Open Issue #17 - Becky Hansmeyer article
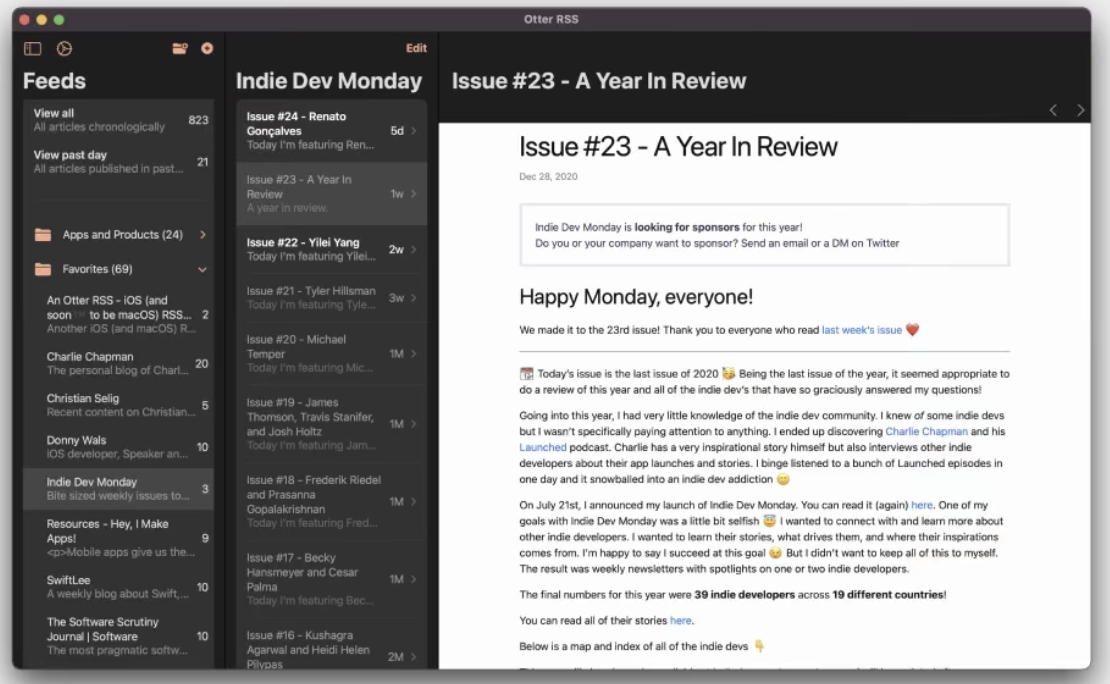 click(x=331, y=579)
